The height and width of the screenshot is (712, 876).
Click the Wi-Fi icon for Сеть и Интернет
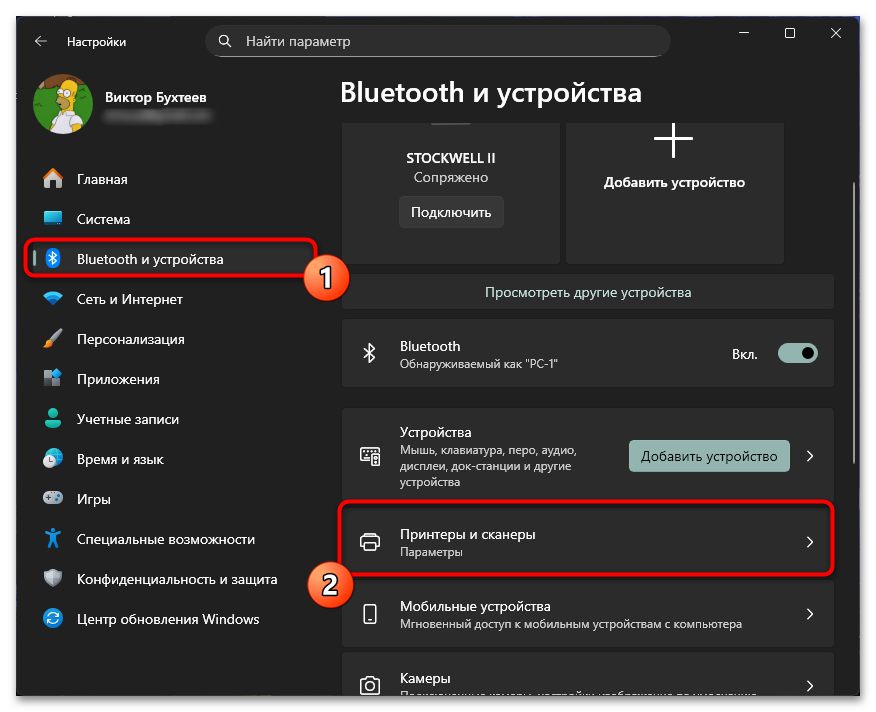(x=53, y=298)
